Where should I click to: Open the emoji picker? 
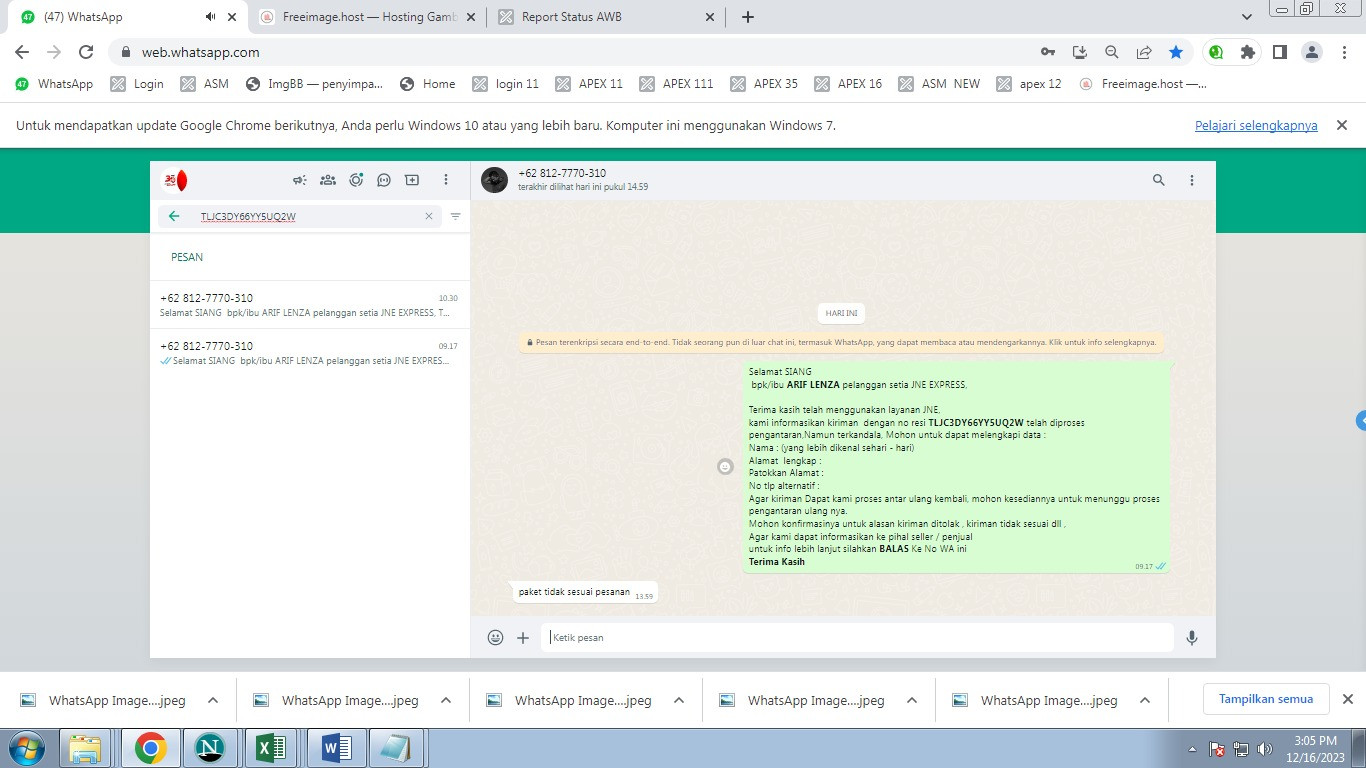click(x=495, y=637)
